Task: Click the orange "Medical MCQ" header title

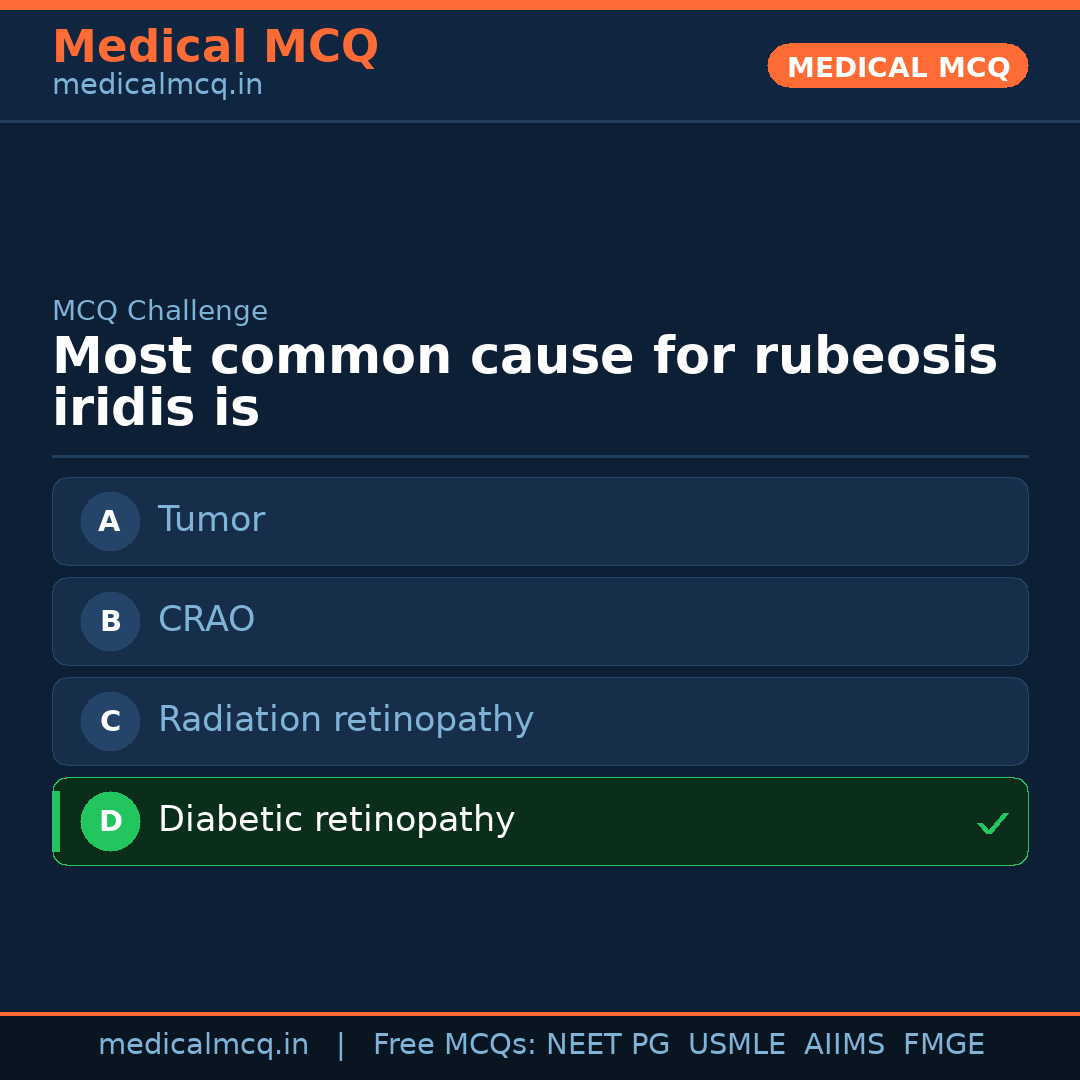Action: pyautogui.click(x=215, y=47)
